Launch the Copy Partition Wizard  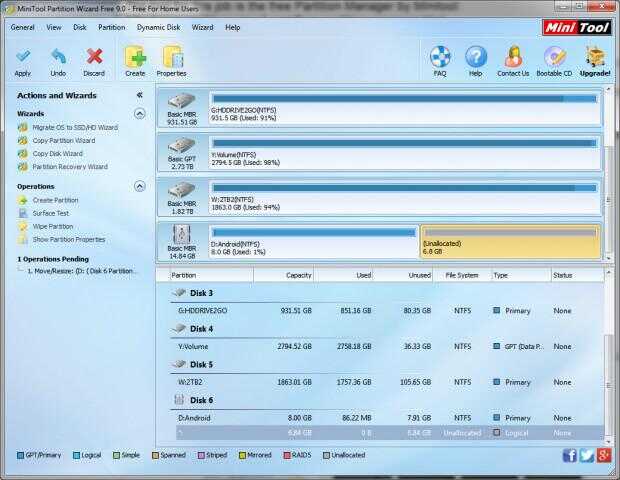64,140
